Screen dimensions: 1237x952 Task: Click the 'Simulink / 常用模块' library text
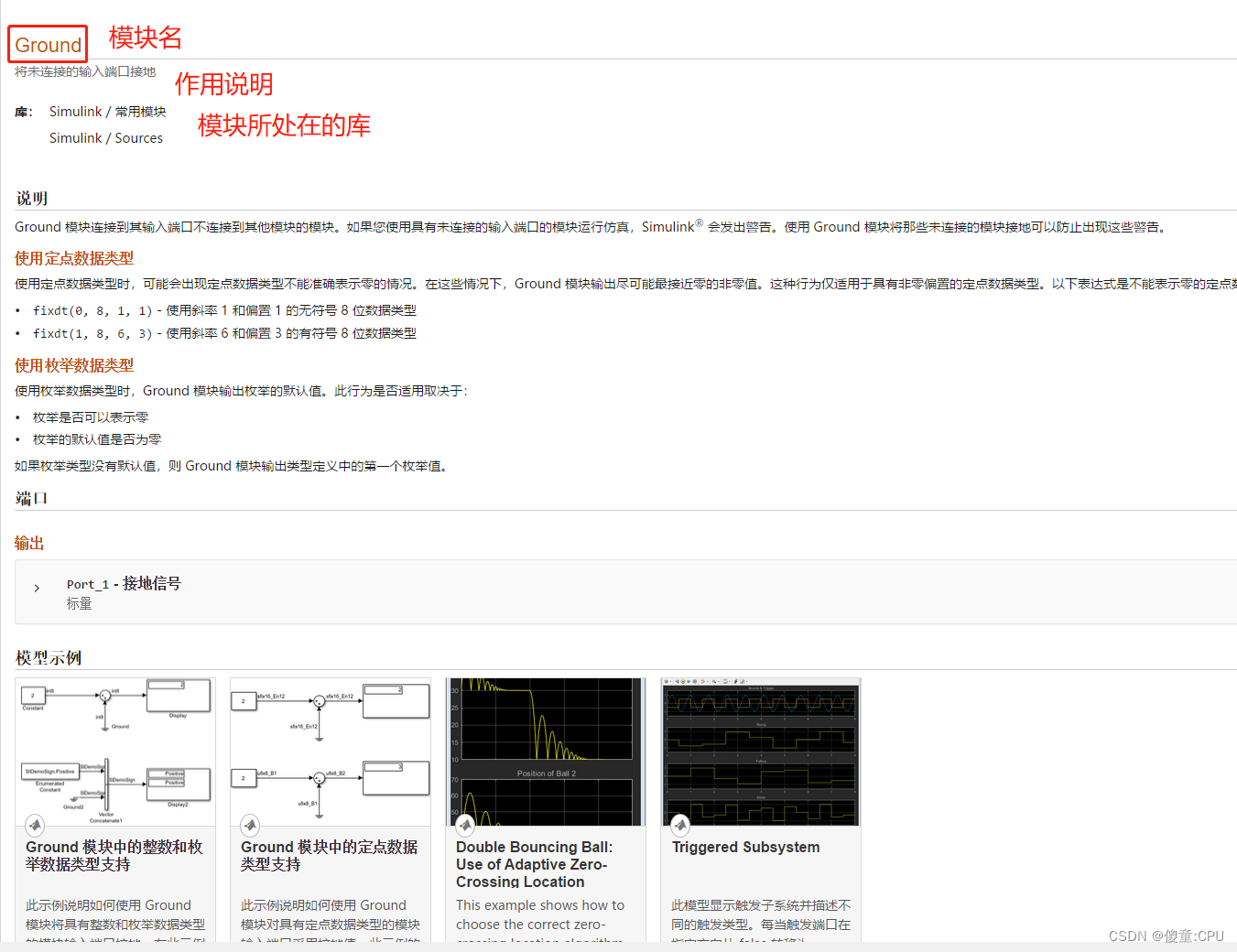click(108, 112)
